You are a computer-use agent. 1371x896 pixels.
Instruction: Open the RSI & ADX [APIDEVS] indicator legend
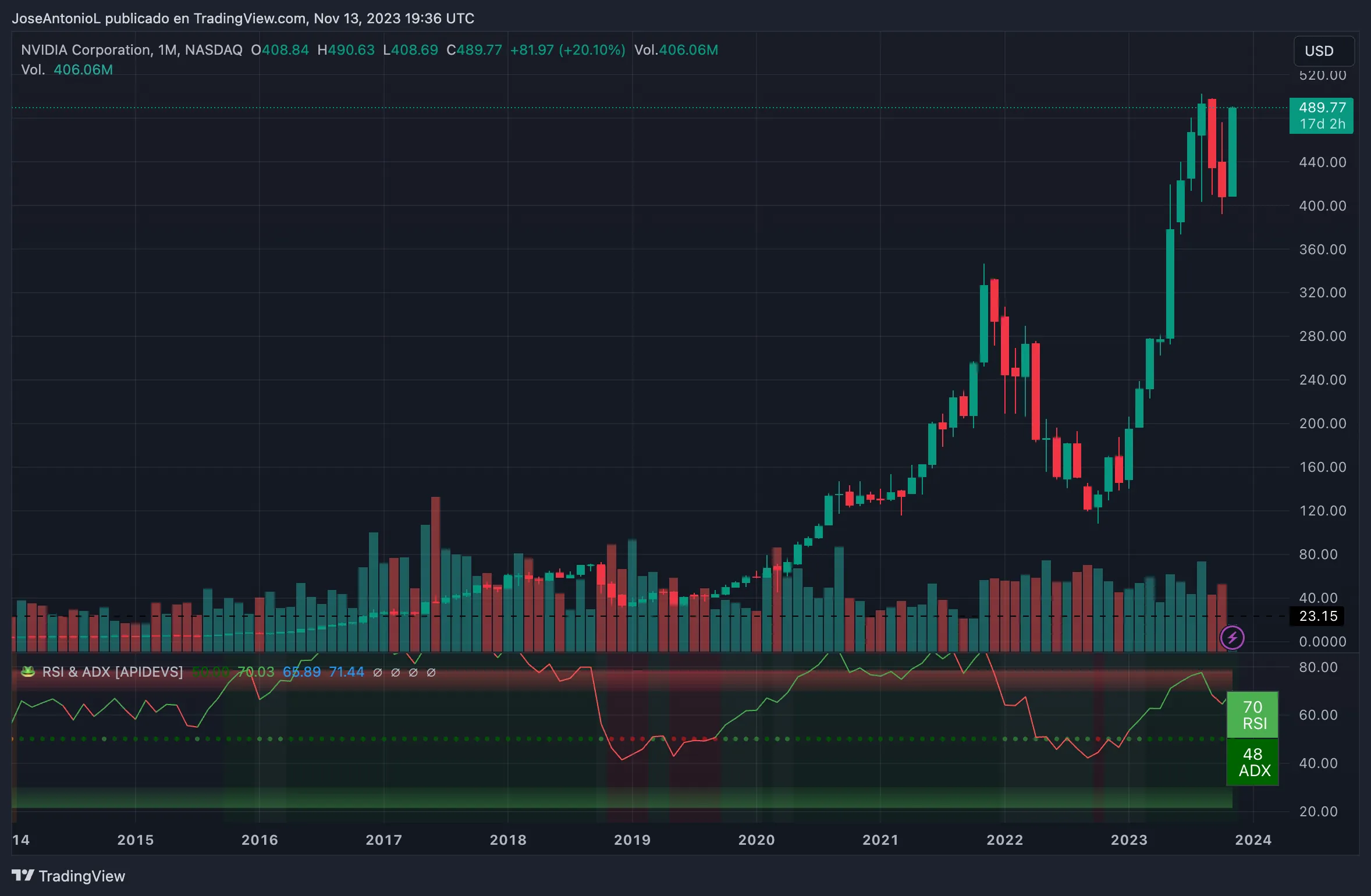coord(112,672)
